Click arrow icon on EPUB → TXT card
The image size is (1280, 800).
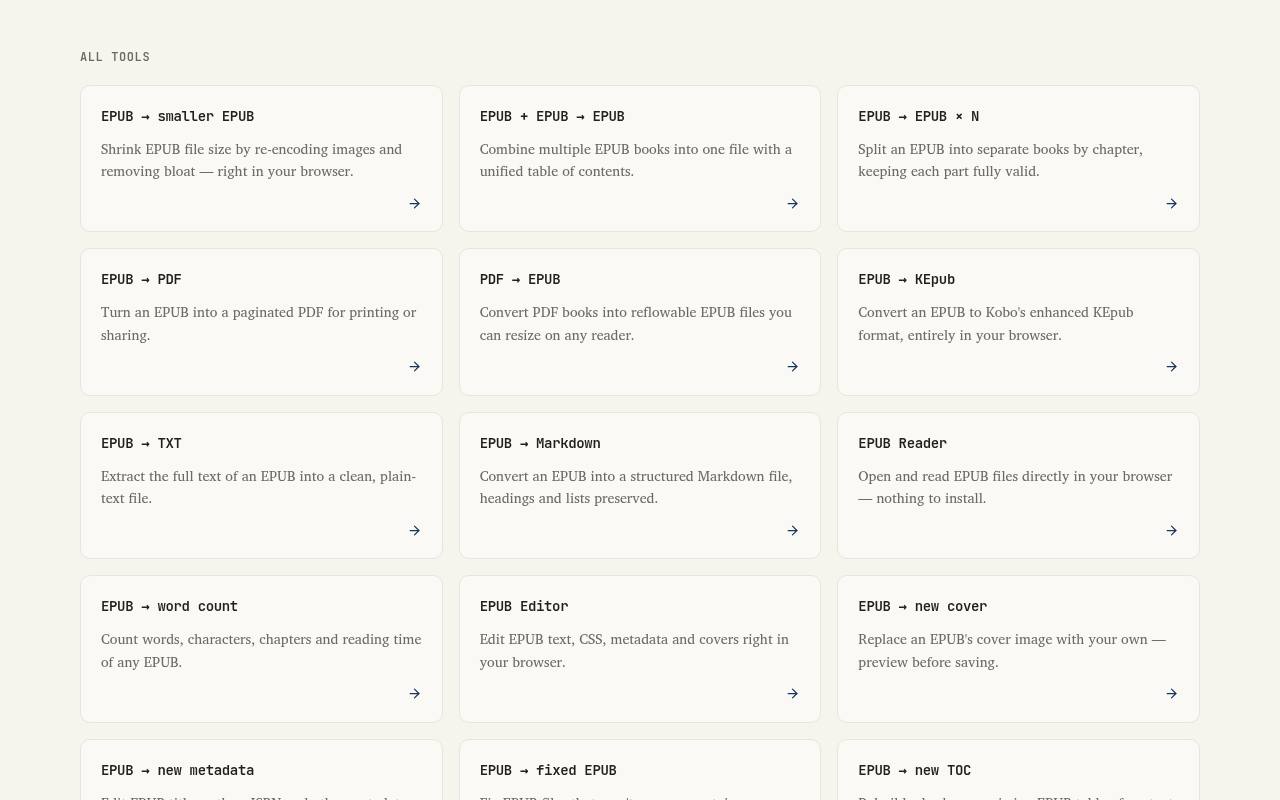coord(414,530)
